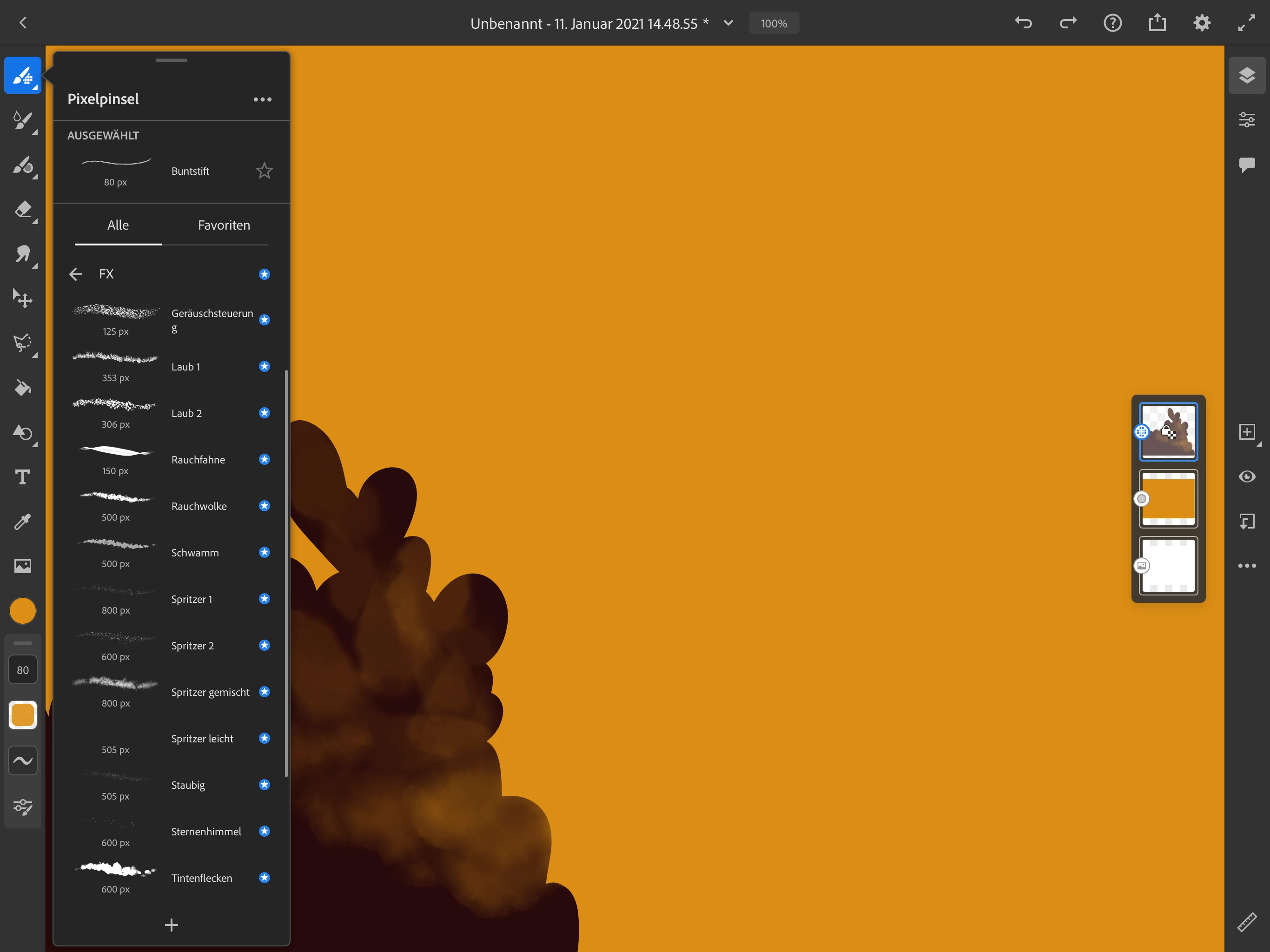Select the Lasso selection tool
Image resolution: width=1270 pixels, height=952 pixels.
click(x=22, y=343)
